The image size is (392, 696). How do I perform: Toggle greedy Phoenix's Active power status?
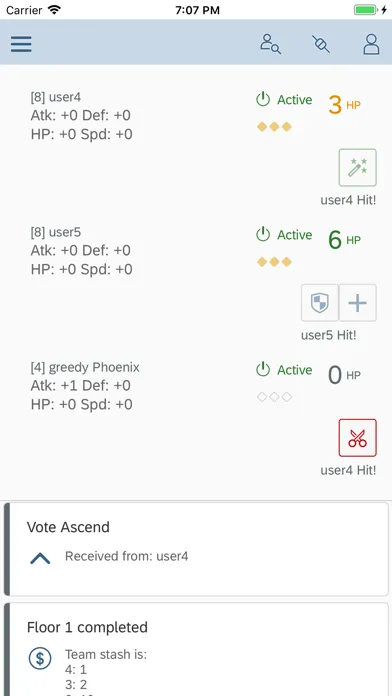point(284,370)
